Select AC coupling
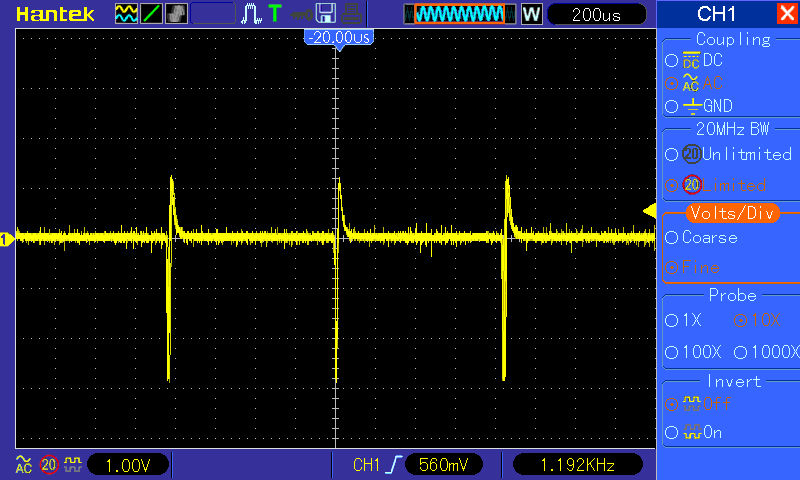Screen dimensions: 800x480 click(x=694, y=83)
